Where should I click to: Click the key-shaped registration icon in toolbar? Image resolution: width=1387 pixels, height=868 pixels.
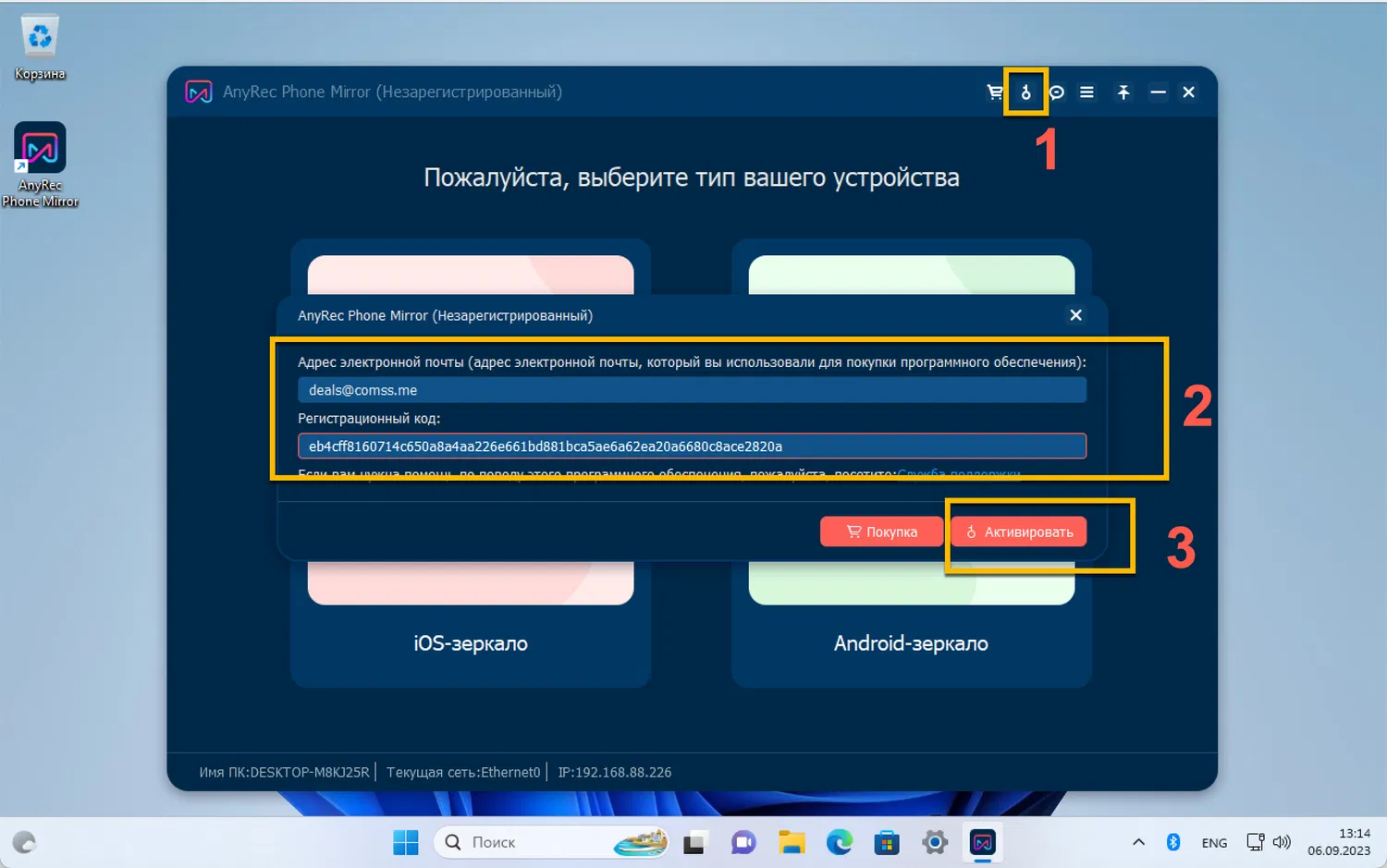1025,92
